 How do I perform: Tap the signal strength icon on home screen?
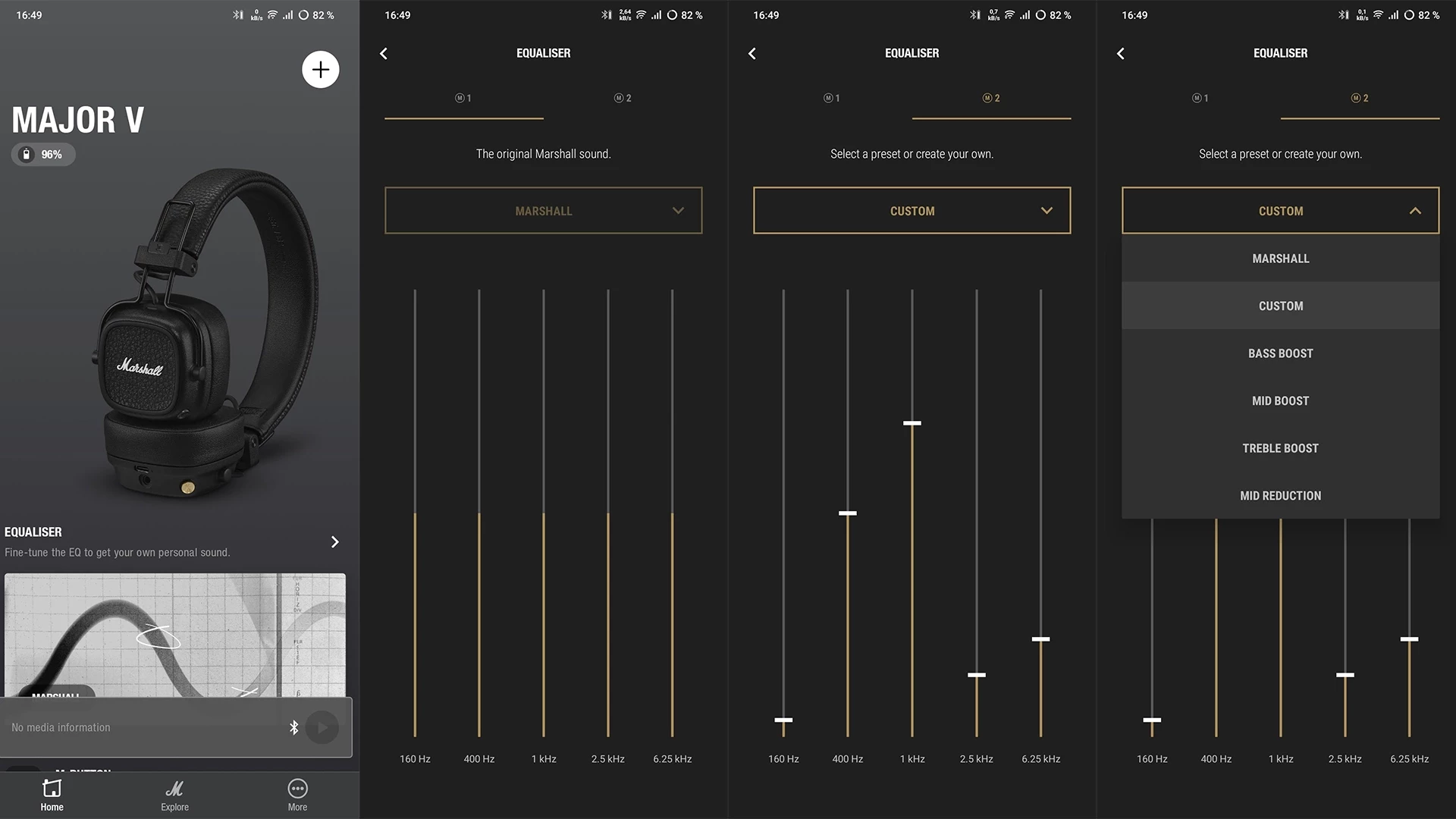pyautogui.click(x=287, y=15)
